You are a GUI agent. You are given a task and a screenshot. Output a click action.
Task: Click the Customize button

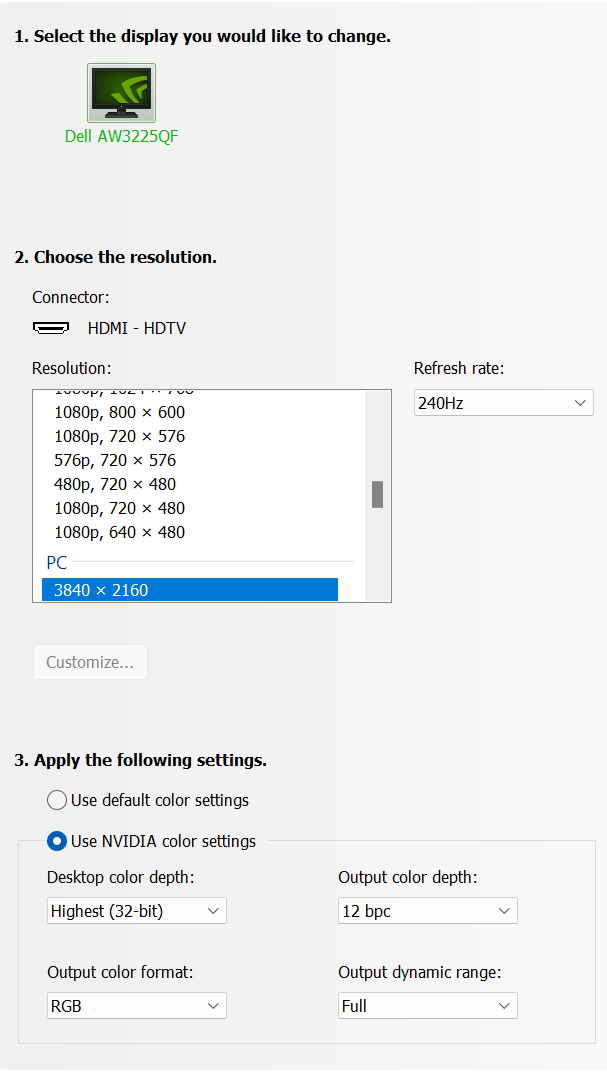[90, 662]
